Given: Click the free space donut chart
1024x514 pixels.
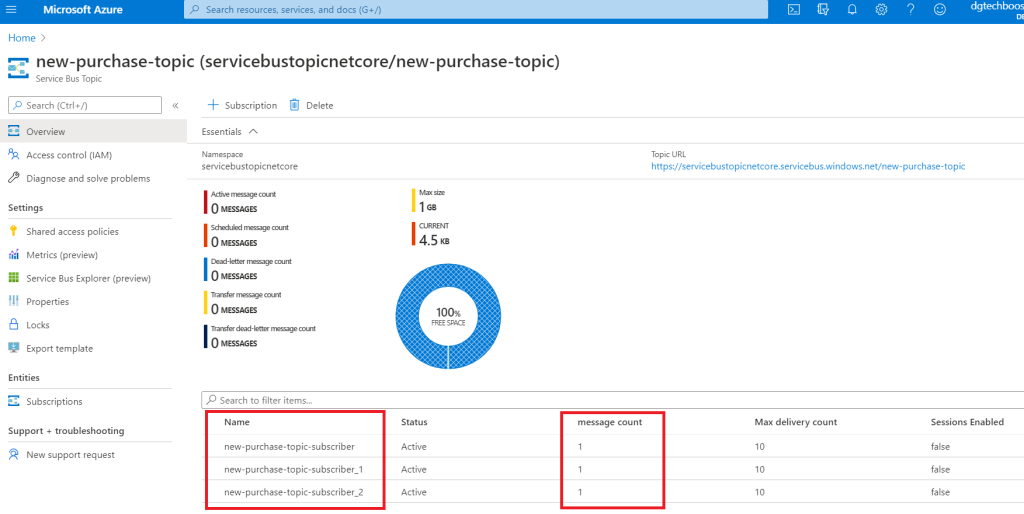Looking at the screenshot, I should coord(447,317).
